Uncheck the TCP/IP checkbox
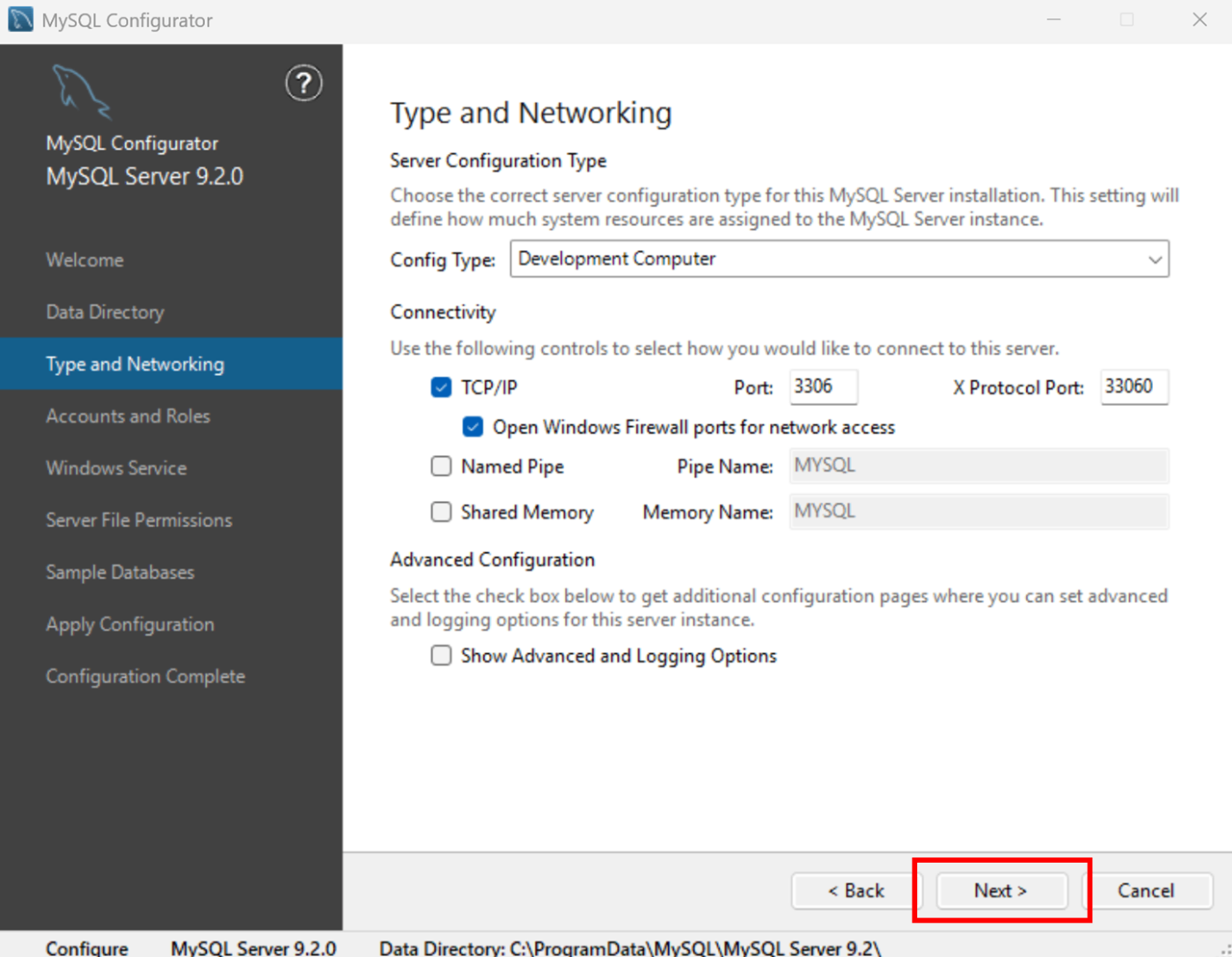Screen dimensions: 1232x957 click(x=441, y=387)
